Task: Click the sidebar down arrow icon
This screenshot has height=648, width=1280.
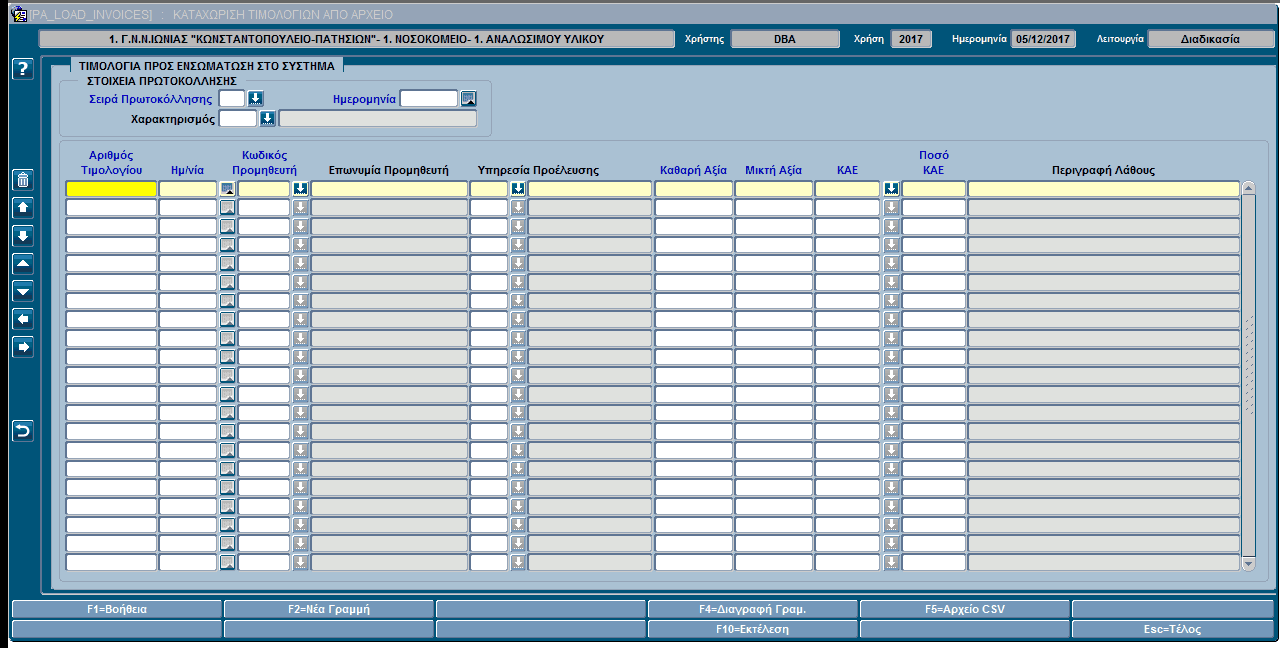Action: coord(22,236)
